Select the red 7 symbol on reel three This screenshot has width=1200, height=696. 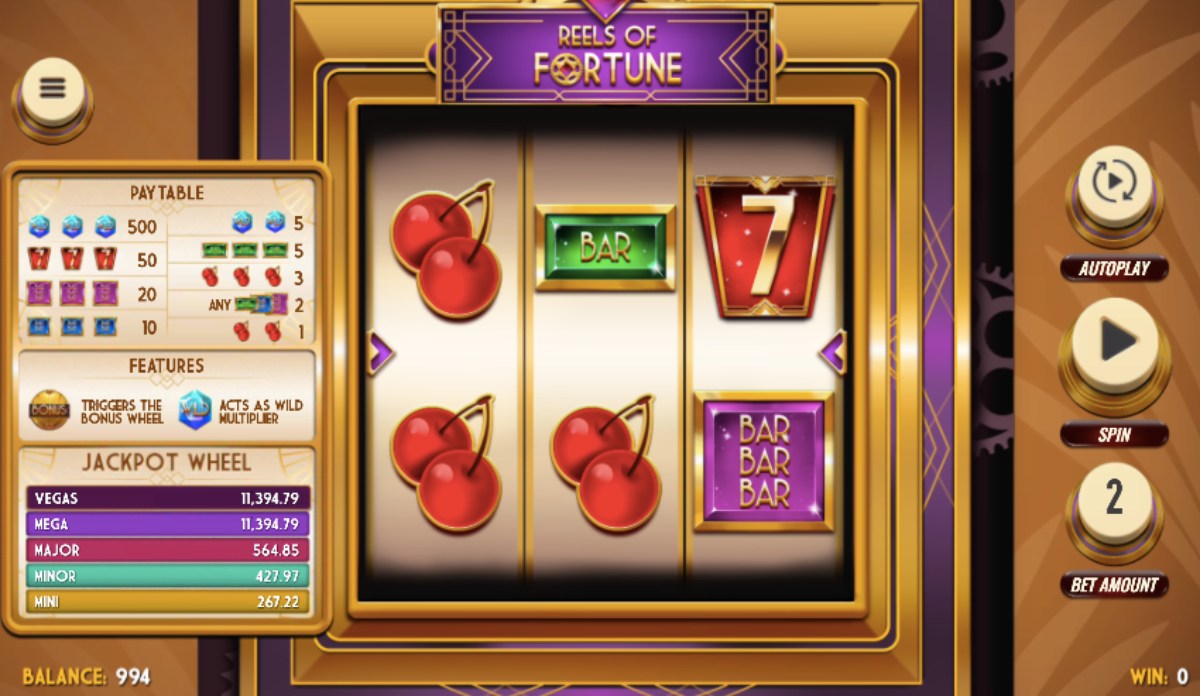pos(765,246)
